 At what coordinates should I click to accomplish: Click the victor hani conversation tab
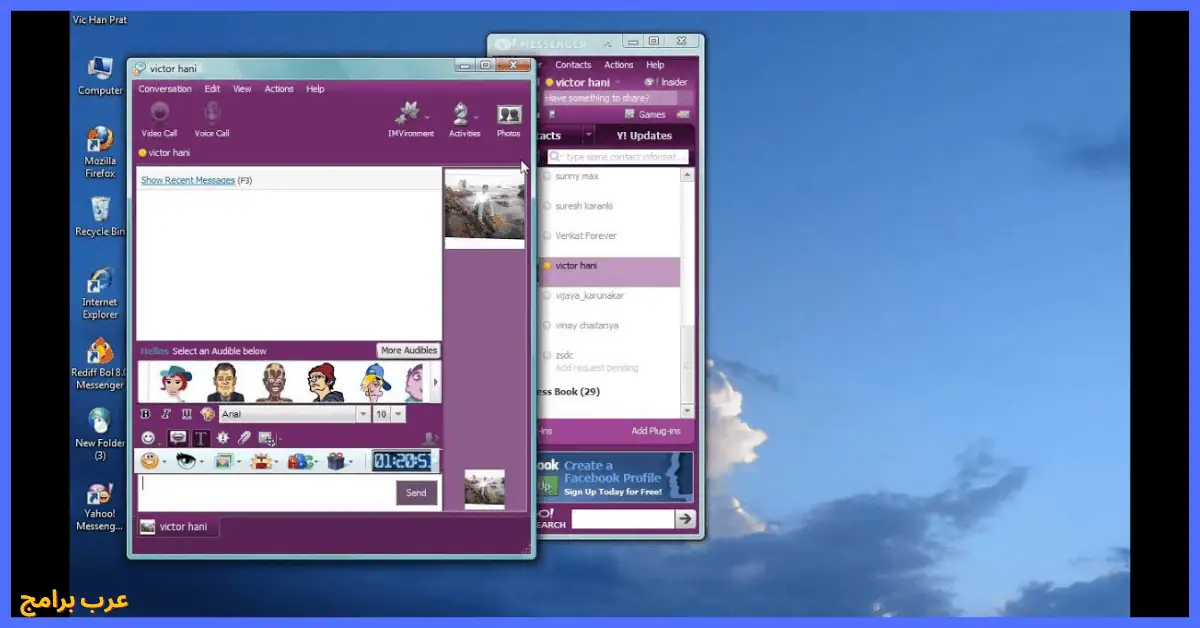tap(179, 526)
